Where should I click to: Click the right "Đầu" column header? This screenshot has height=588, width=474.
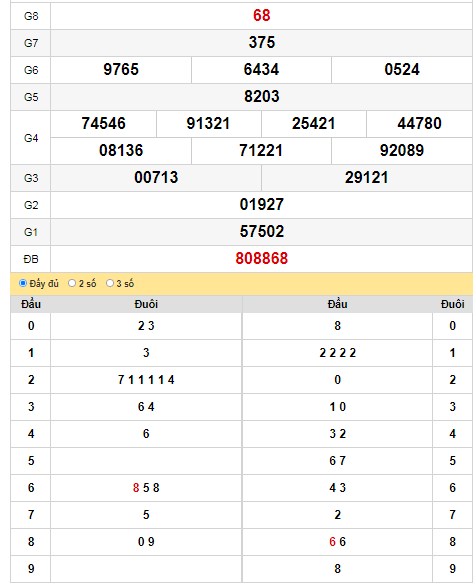tap(337, 304)
